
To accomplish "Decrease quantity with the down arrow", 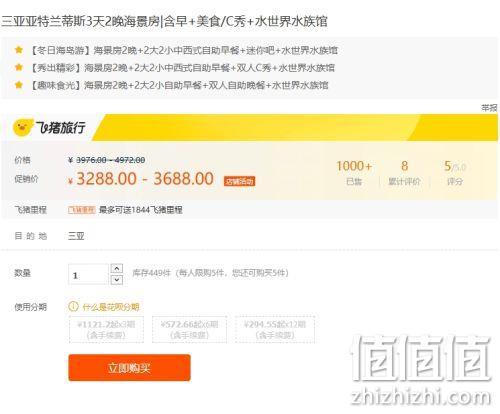I will [x=116, y=280].
